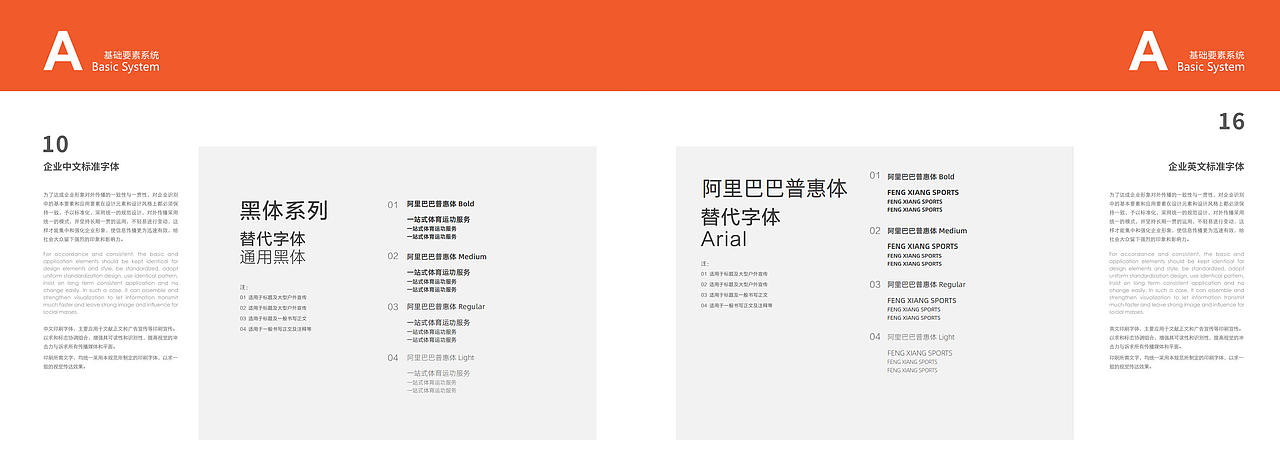Select the heading 企业中文标准字体
The width and height of the screenshot is (1280, 472).
coord(80,167)
